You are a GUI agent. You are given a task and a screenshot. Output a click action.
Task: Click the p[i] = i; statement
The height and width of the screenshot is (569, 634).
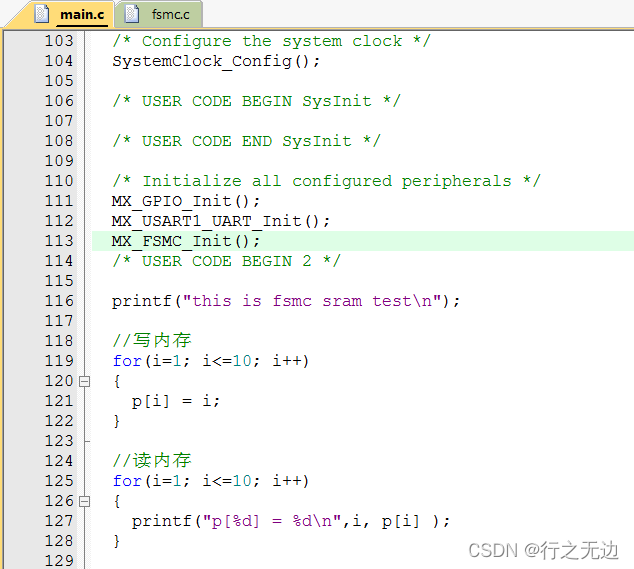coord(175,401)
